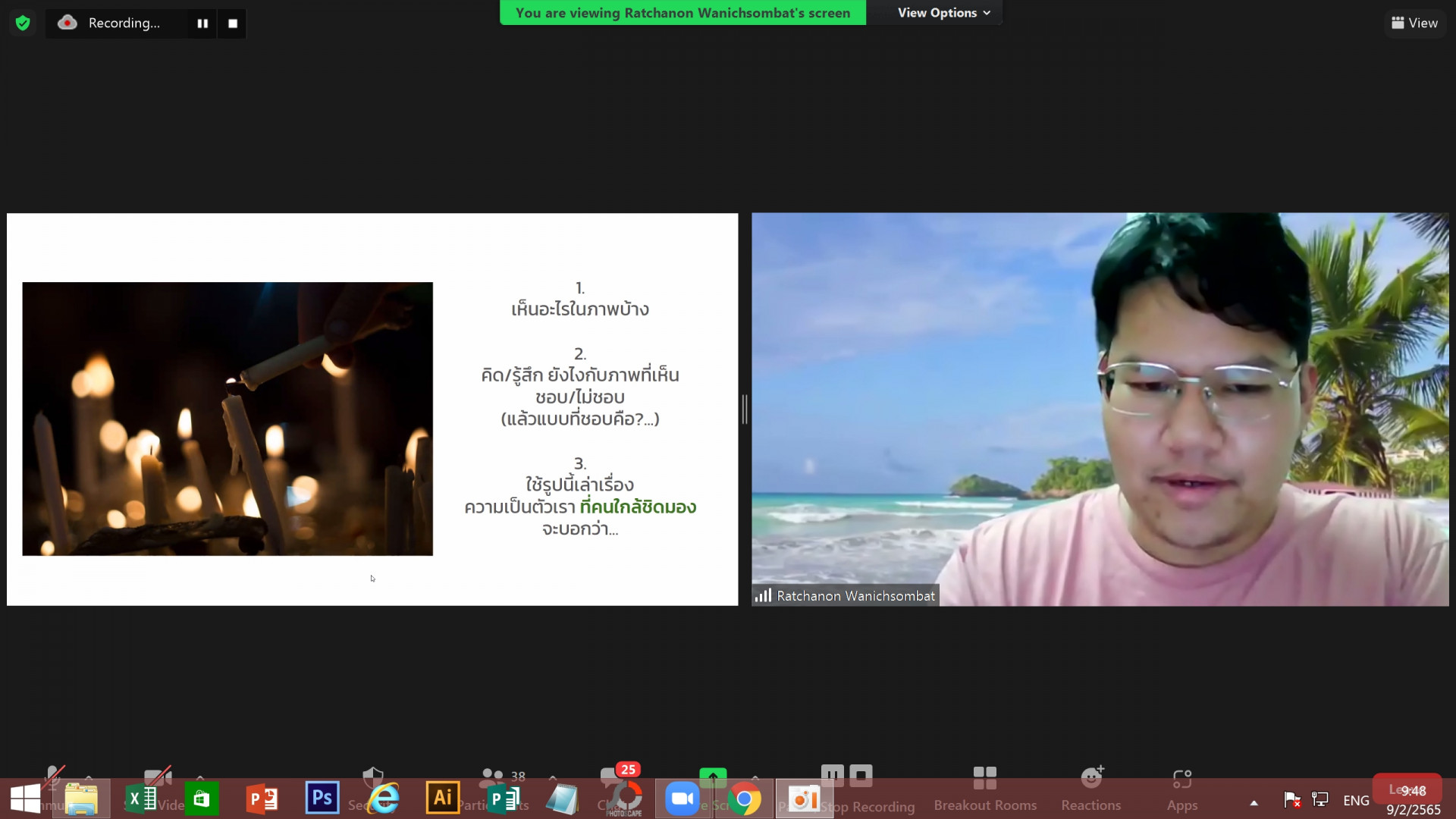This screenshot has height=819, width=1456.
Task: Click the candle photo on the shared slide
Action: [x=227, y=419]
